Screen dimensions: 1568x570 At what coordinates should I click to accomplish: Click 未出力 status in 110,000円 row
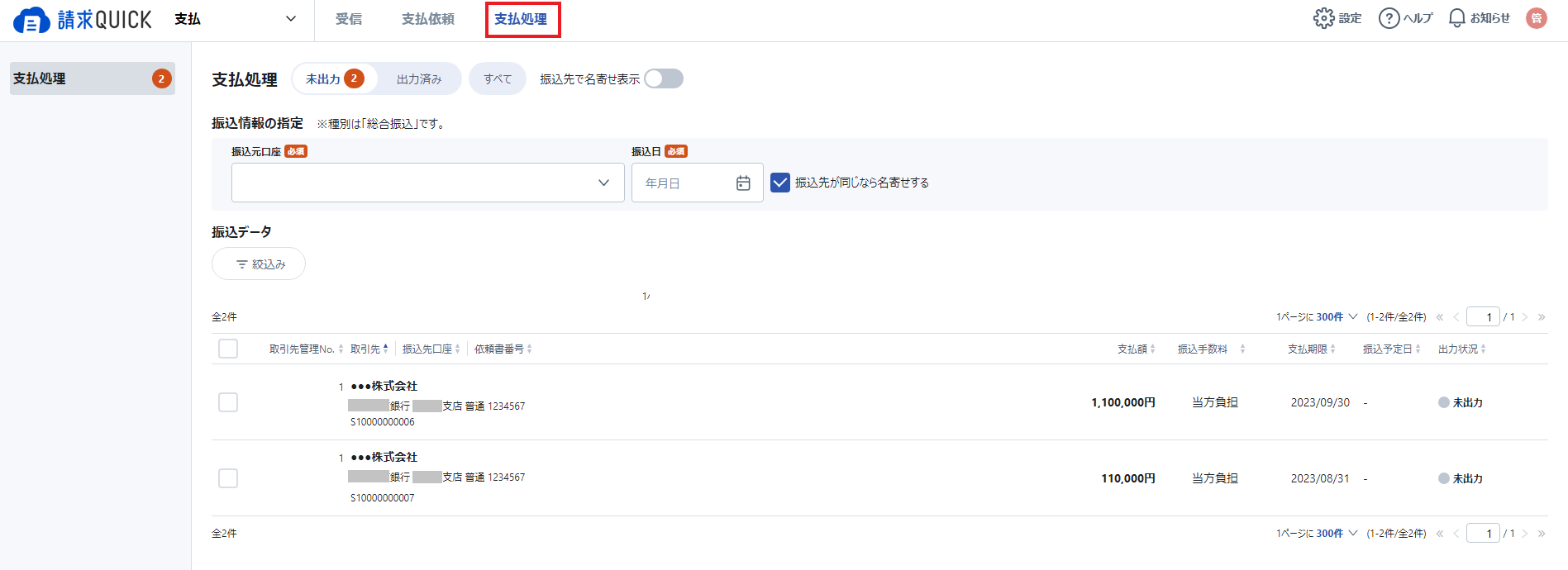[x=1461, y=478]
